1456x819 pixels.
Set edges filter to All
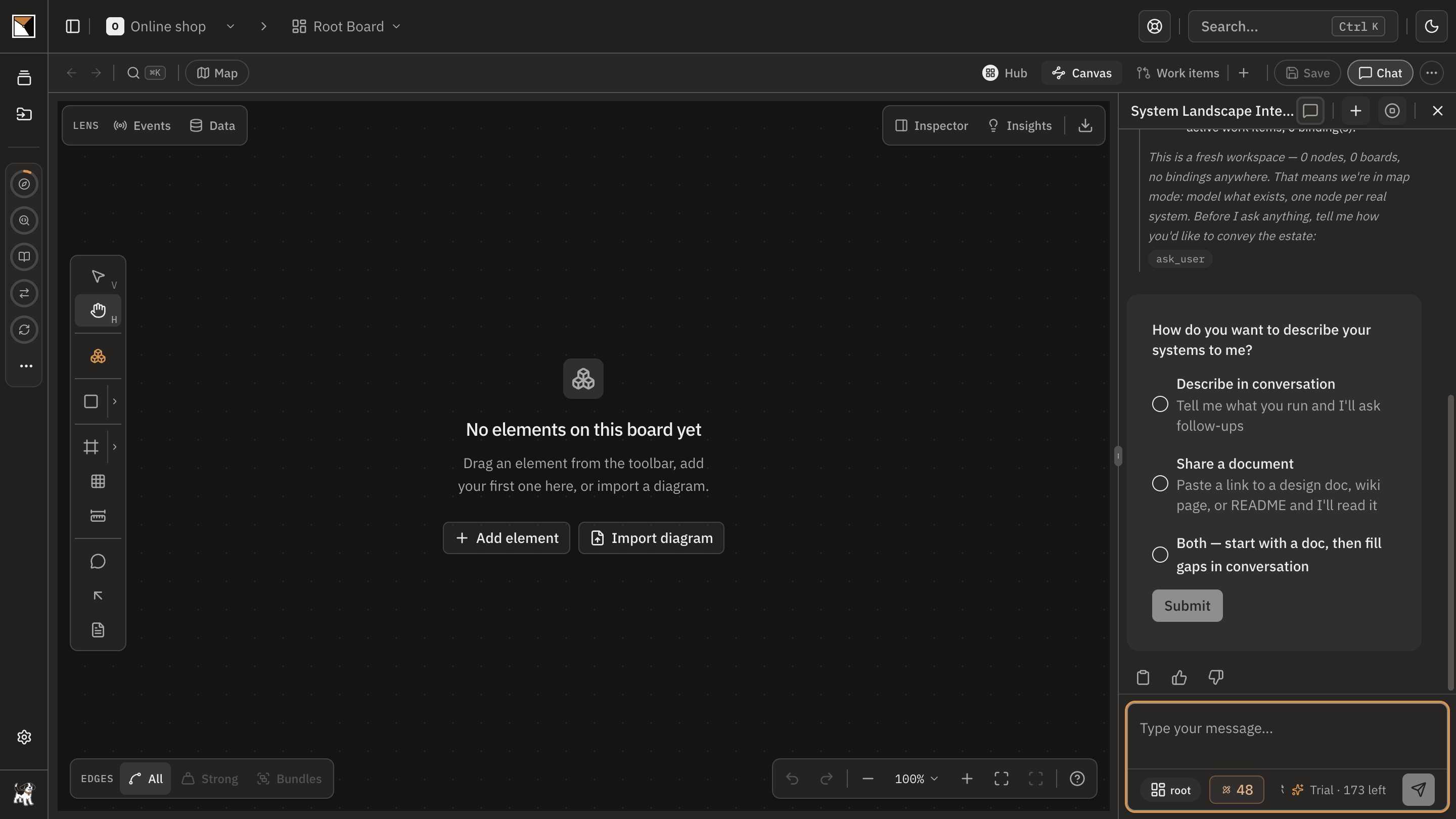[145, 779]
